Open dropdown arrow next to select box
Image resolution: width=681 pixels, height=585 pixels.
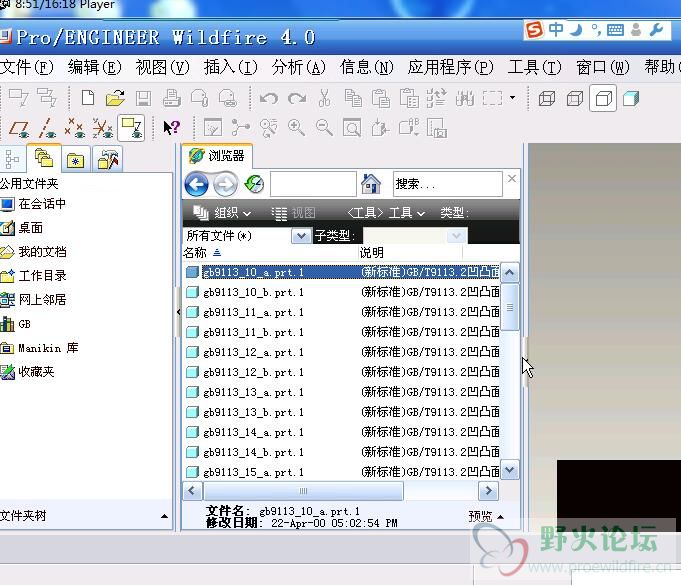point(512,98)
